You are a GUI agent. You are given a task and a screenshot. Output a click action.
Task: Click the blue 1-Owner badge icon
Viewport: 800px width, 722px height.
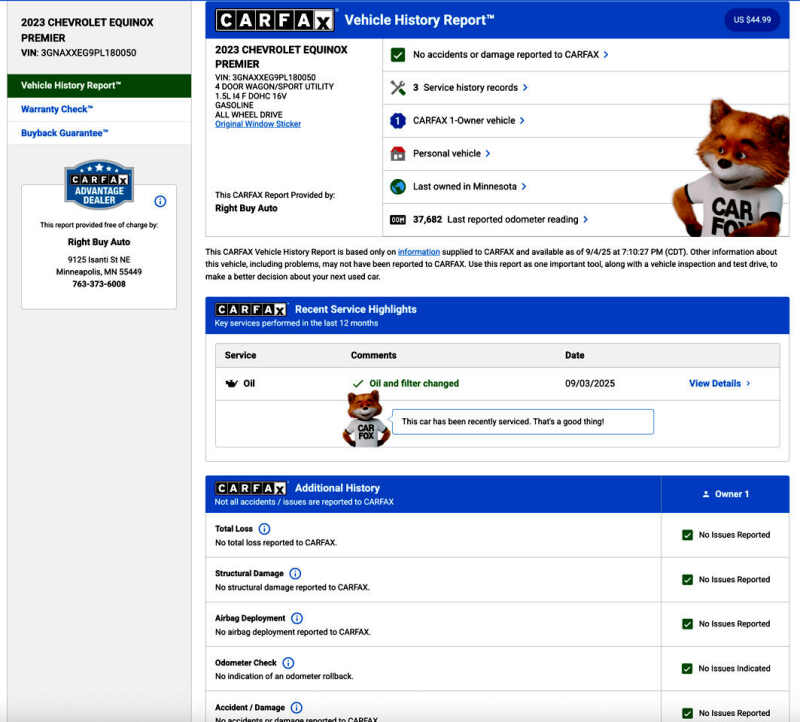click(398, 120)
